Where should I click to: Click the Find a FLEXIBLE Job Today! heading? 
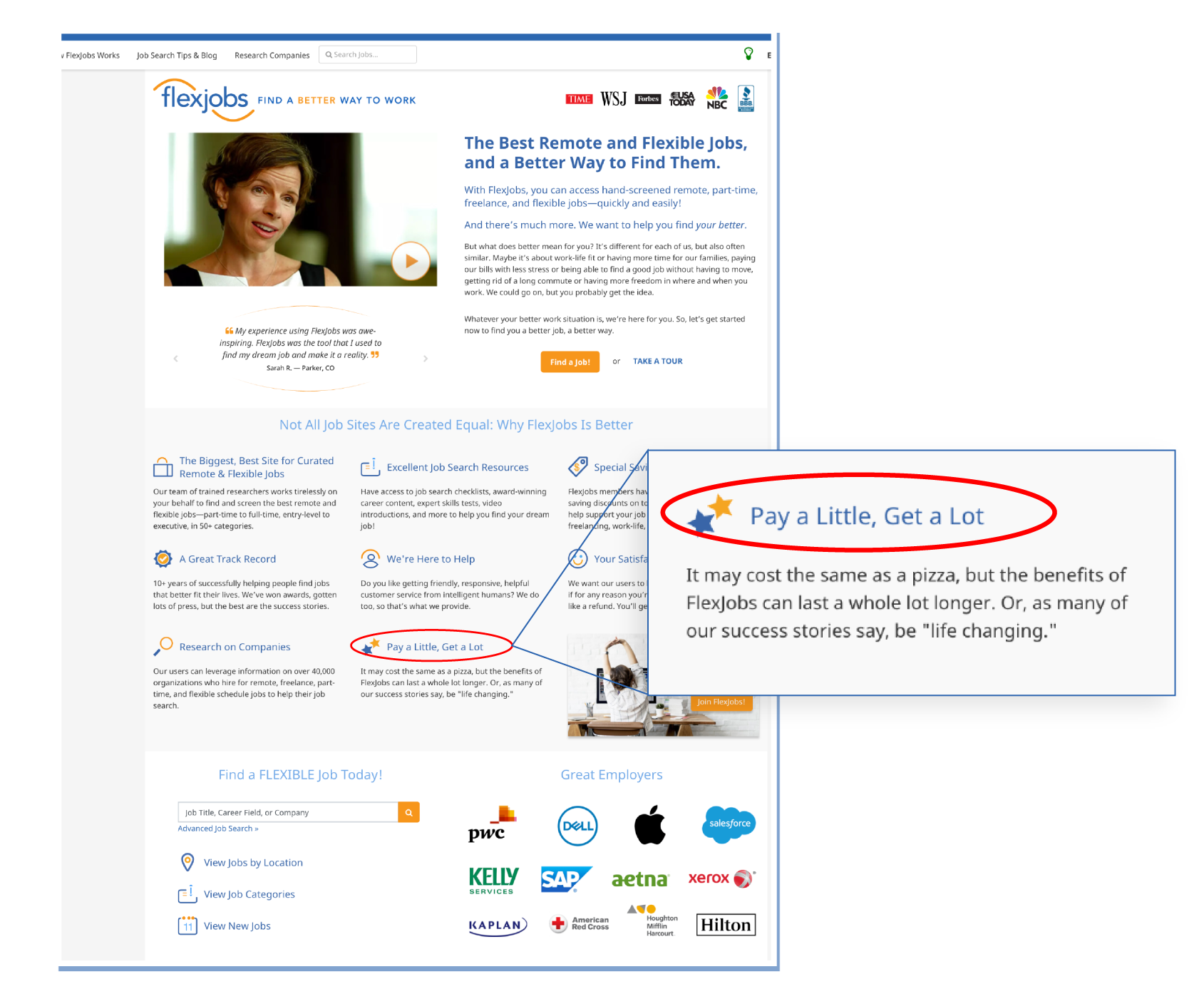pyautogui.click(x=300, y=774)
